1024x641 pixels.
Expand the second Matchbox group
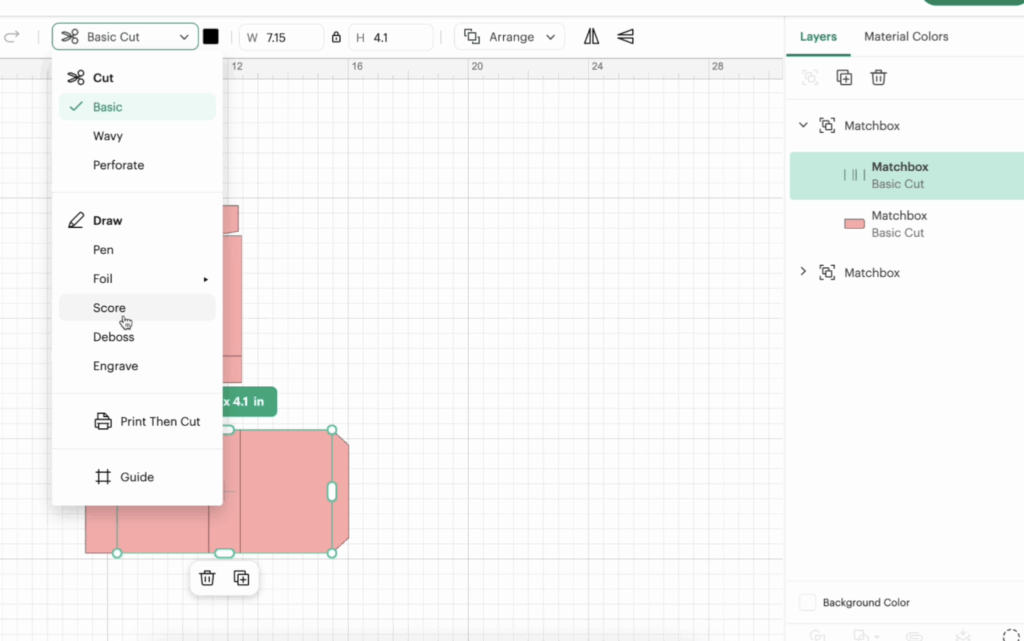(803, 272)
